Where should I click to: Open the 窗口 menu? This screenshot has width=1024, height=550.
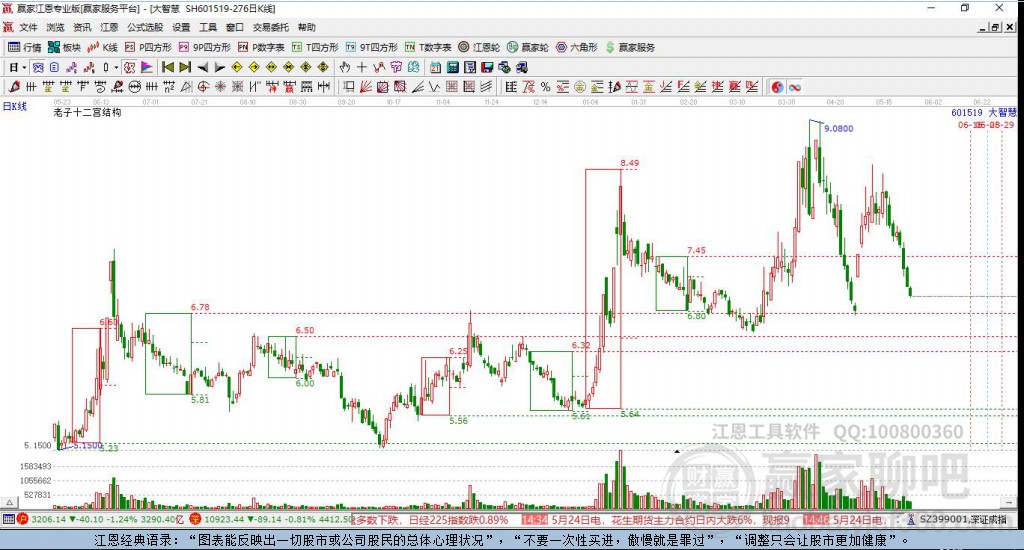point(234,27)
